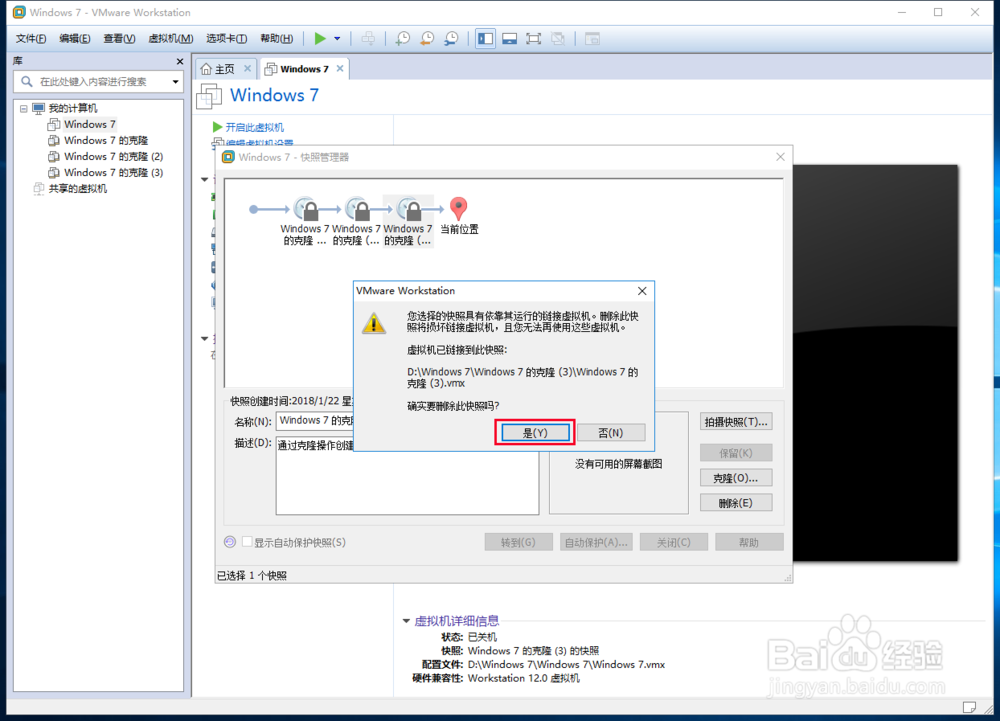Click the 没有可用的屏幕截图 preview area
Viewport: 1000px width, 721px height.
point(619,464)
